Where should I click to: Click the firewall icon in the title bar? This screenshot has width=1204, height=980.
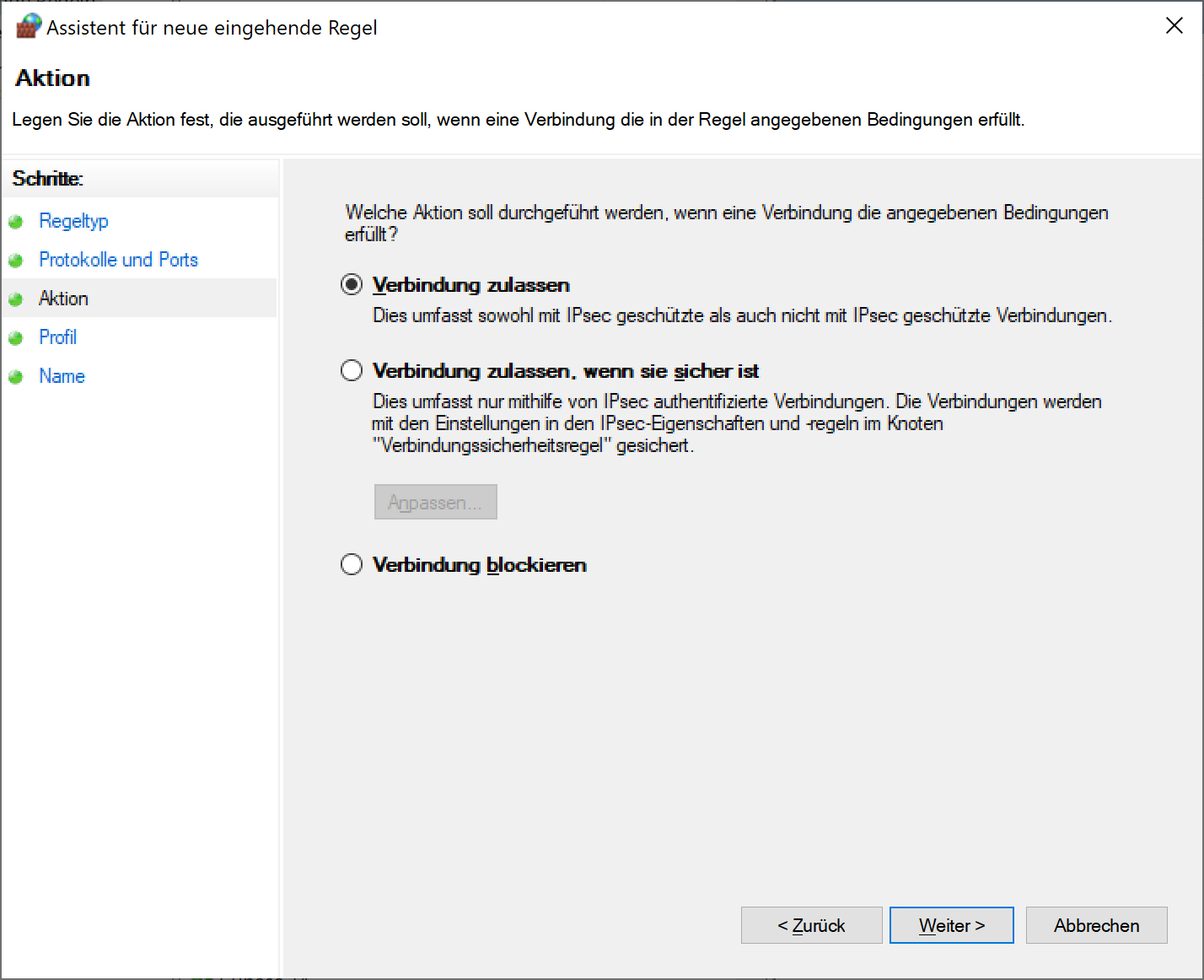click(29, 26)
